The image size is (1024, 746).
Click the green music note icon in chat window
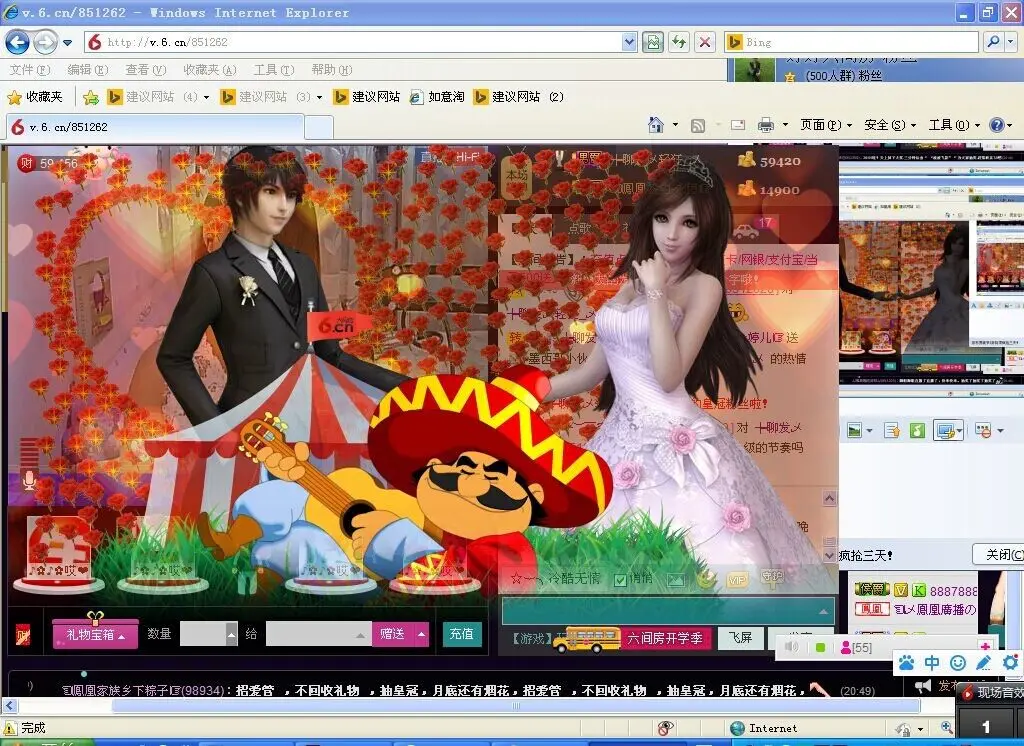point(917,430)
